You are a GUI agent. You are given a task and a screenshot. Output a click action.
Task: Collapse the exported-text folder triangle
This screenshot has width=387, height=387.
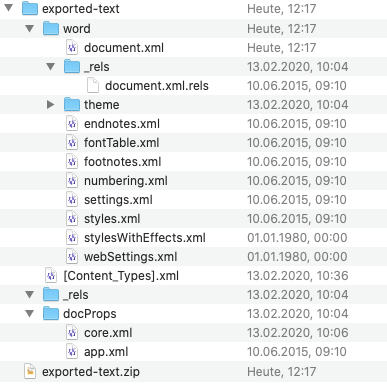pos(9,8)
